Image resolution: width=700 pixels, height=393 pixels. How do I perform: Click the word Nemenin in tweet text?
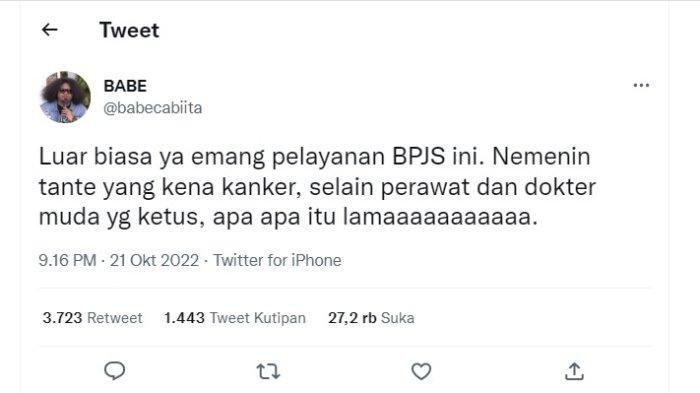[x=541, y=157]
